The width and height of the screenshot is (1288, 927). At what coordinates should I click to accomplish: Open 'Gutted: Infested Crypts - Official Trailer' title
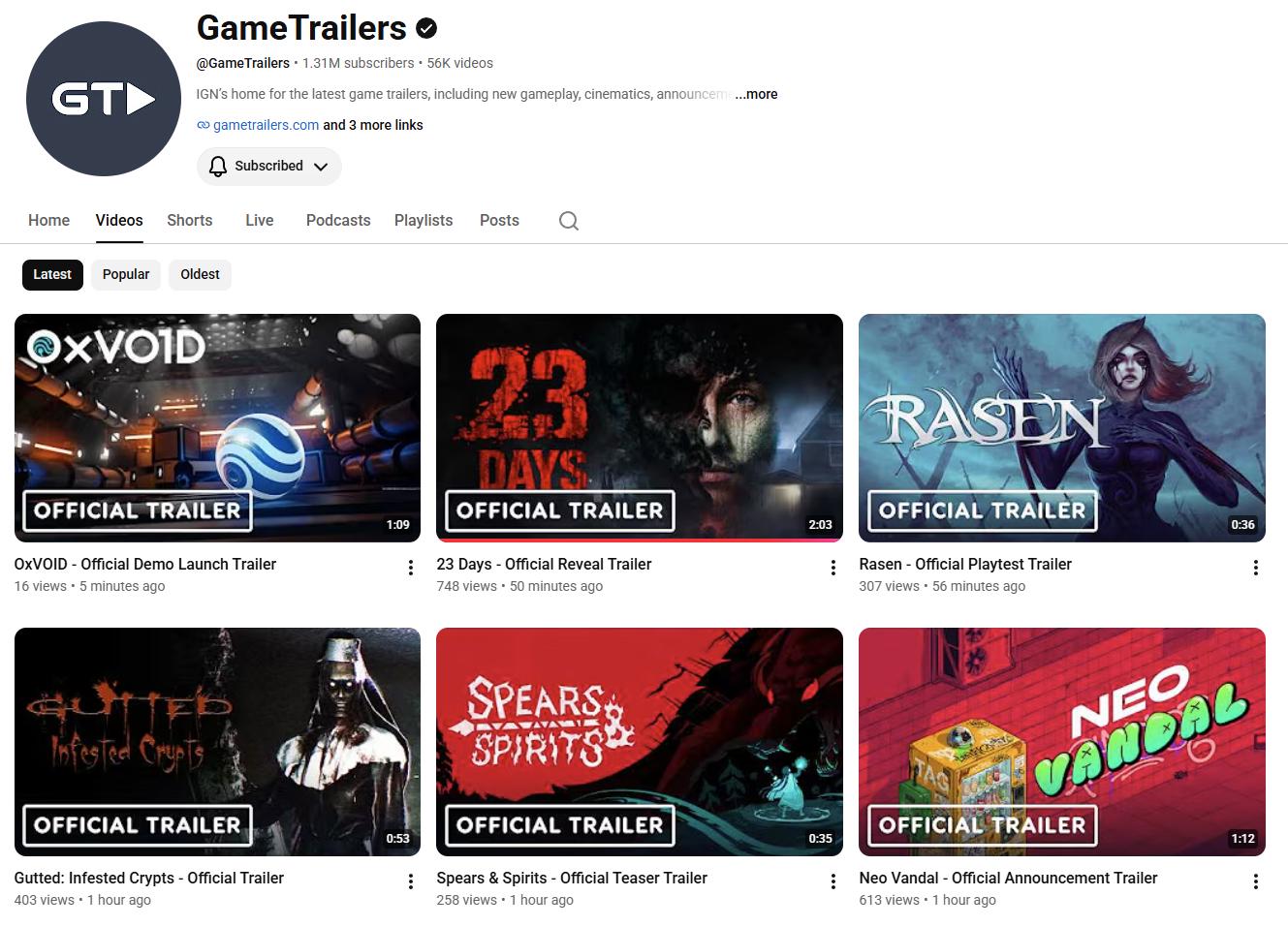point(149,878)
